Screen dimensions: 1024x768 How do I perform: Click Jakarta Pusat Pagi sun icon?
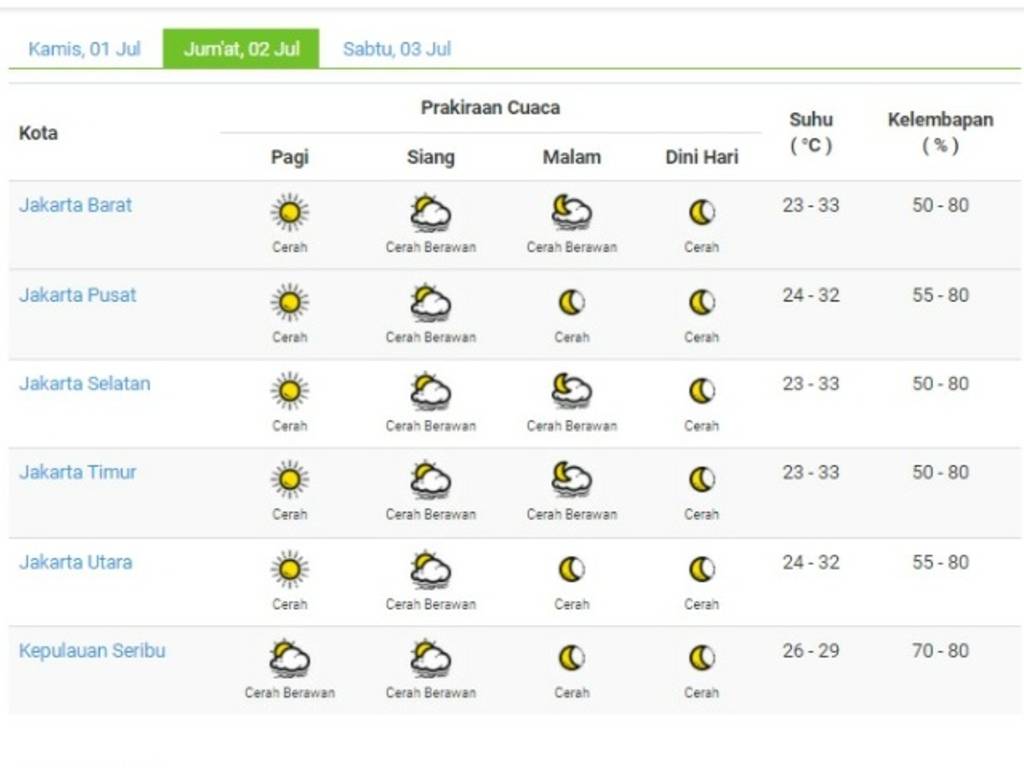pyautogui.click(x=290, y=302)
